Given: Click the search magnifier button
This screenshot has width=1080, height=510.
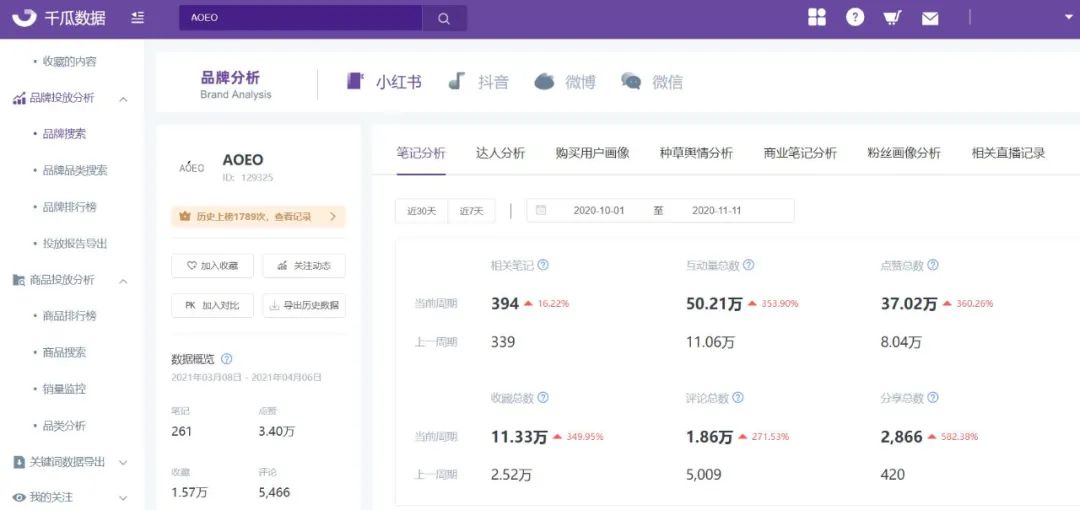Looking at the screenshot, I should (444, 19).
